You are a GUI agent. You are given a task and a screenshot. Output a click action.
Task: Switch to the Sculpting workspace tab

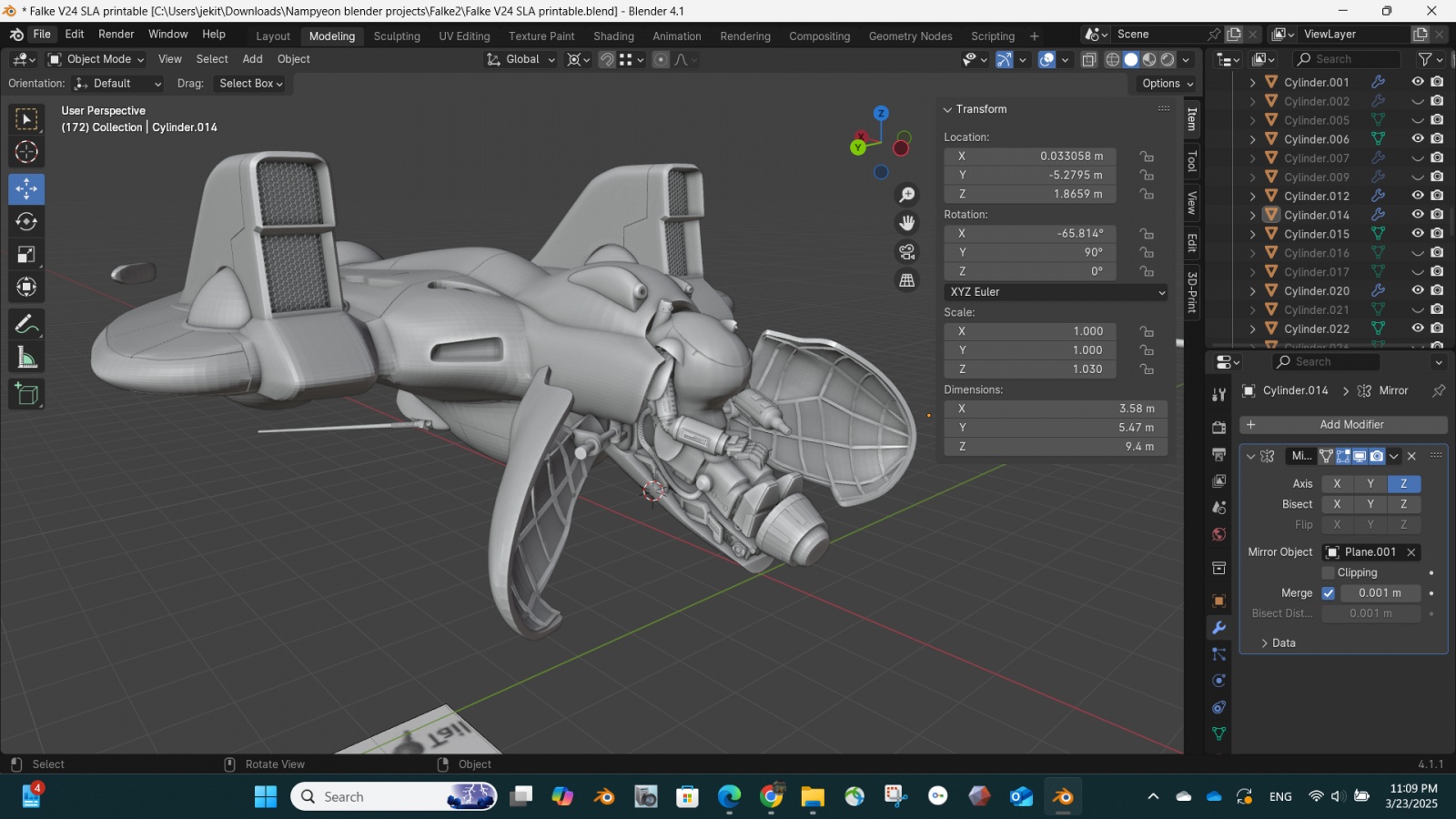(397, 36)
